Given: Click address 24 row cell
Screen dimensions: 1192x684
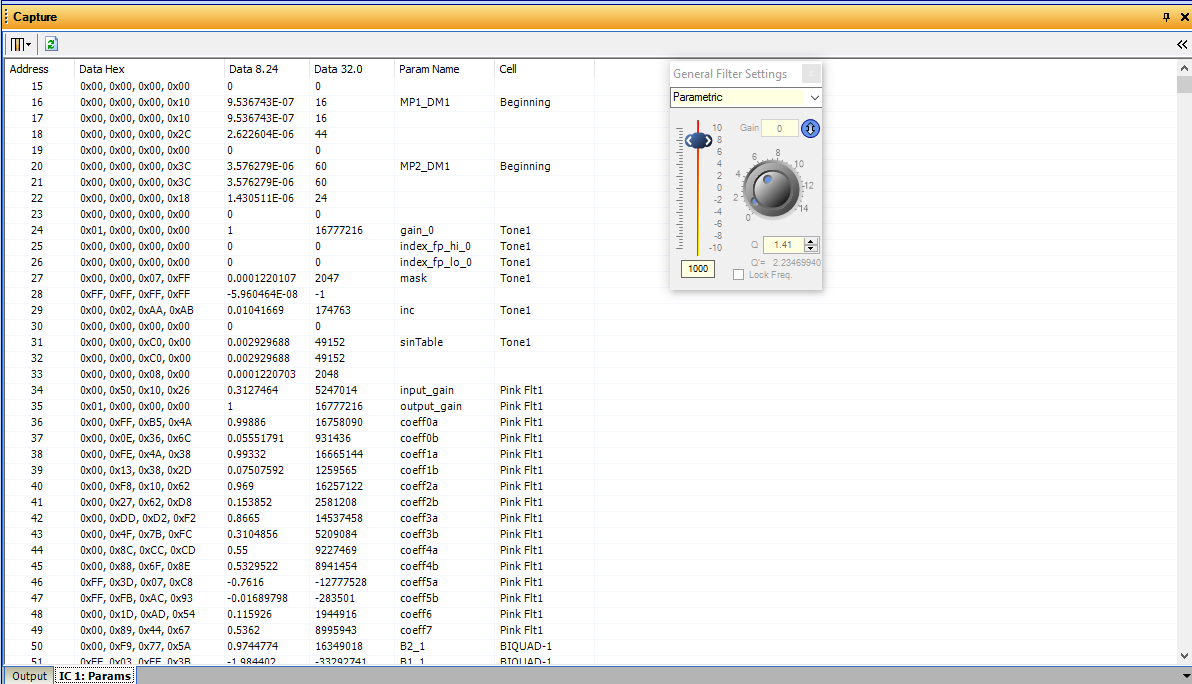Looking at the screenshot, I should coord(36,230).
